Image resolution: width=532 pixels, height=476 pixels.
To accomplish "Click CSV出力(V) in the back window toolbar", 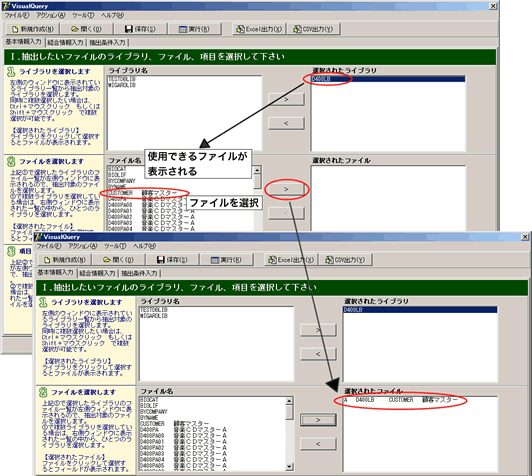I will pyautogui.click(x=314, y=29).
